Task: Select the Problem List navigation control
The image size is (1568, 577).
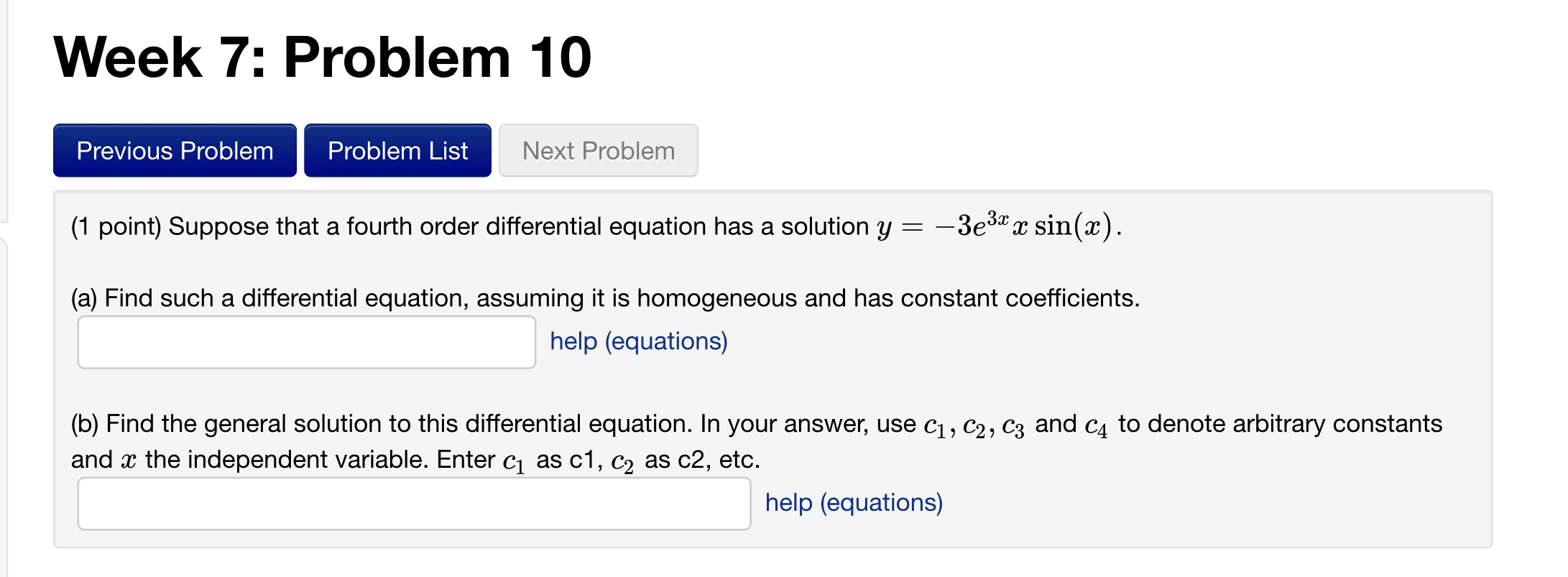Action: tap(397, 150)
